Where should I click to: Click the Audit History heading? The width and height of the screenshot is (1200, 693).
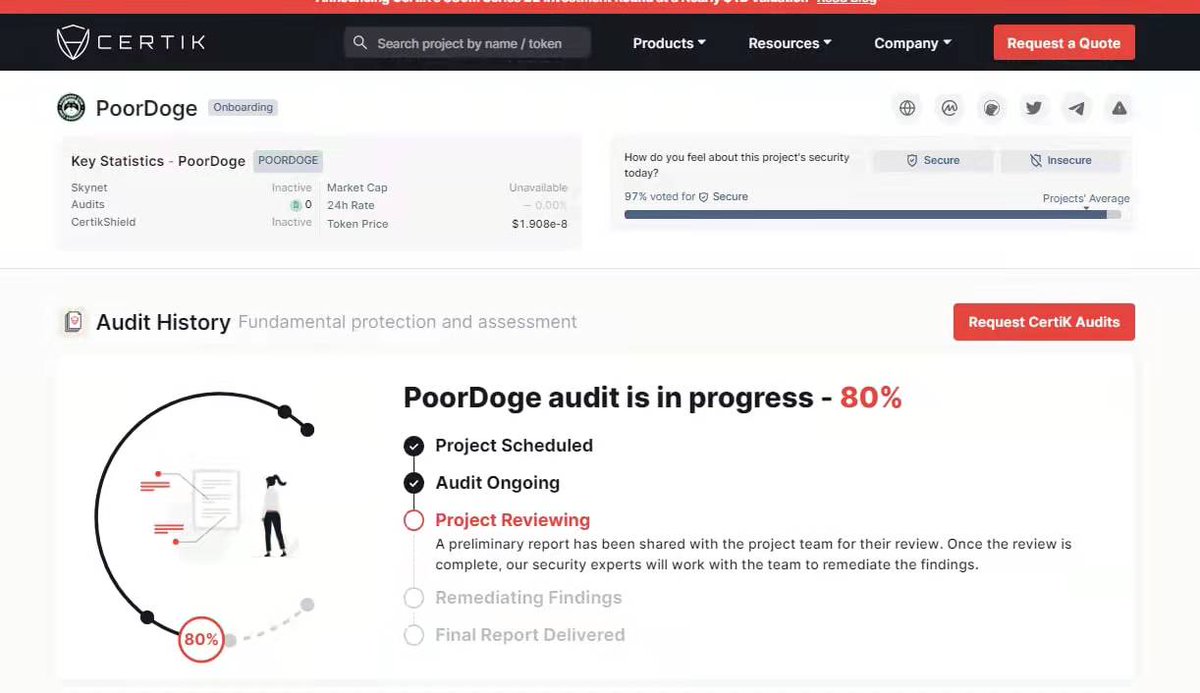(x=163, y=322)
